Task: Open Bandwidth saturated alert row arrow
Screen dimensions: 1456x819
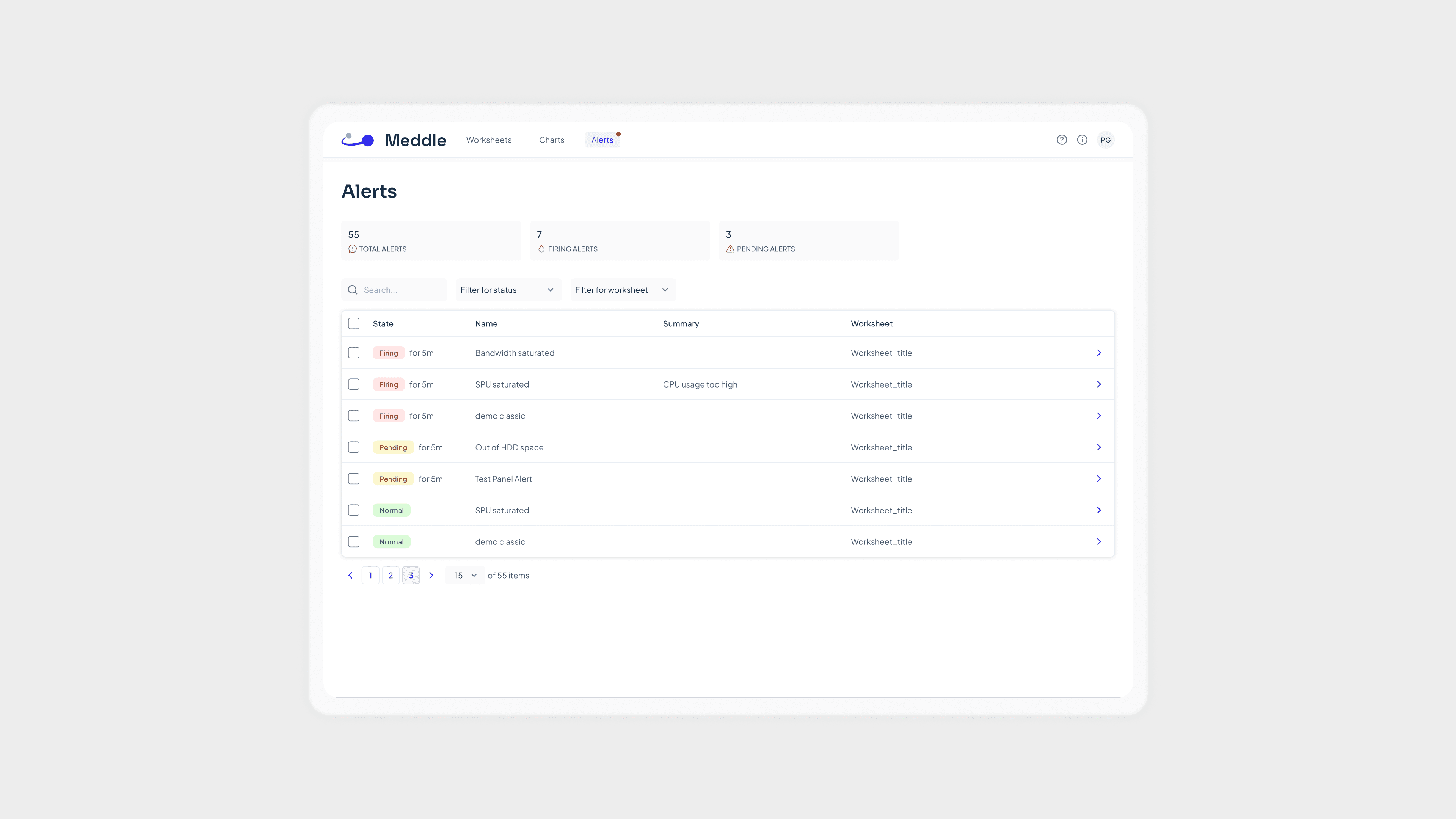Action: point(1098,353)
